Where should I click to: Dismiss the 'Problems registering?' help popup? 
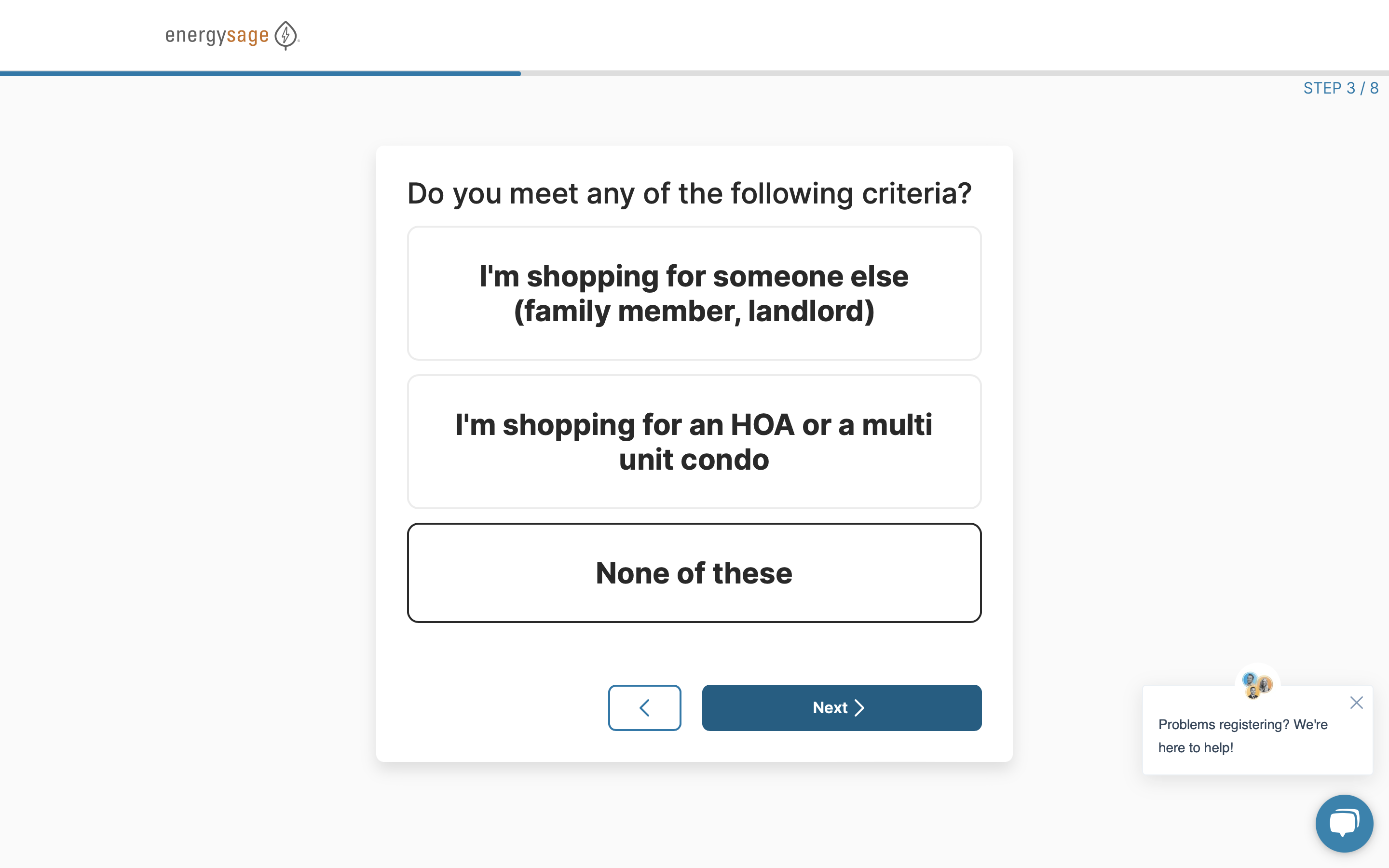(1356, 703)
